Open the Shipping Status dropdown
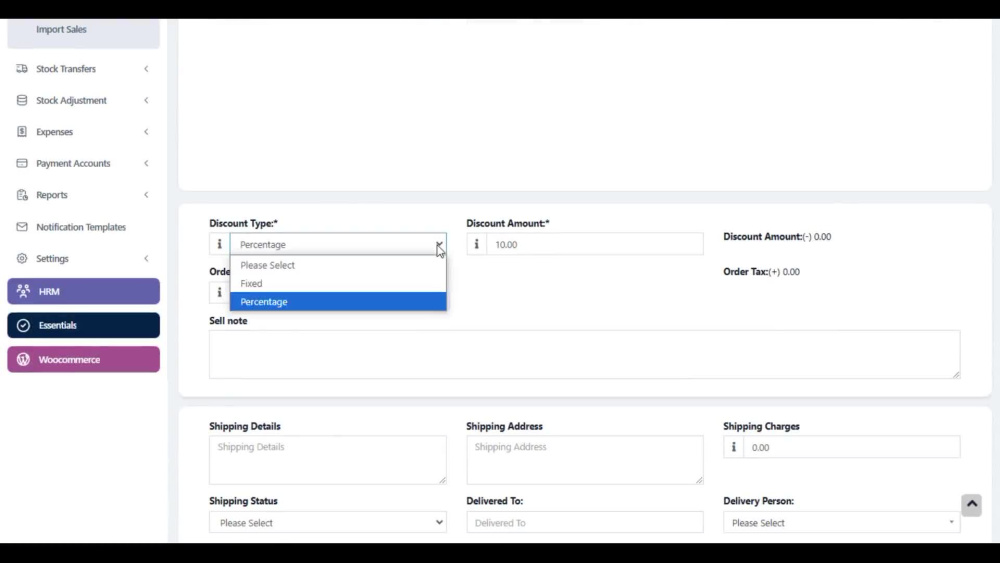The image size is (1000, 563). pyautogui.click(x=328, y=522)
